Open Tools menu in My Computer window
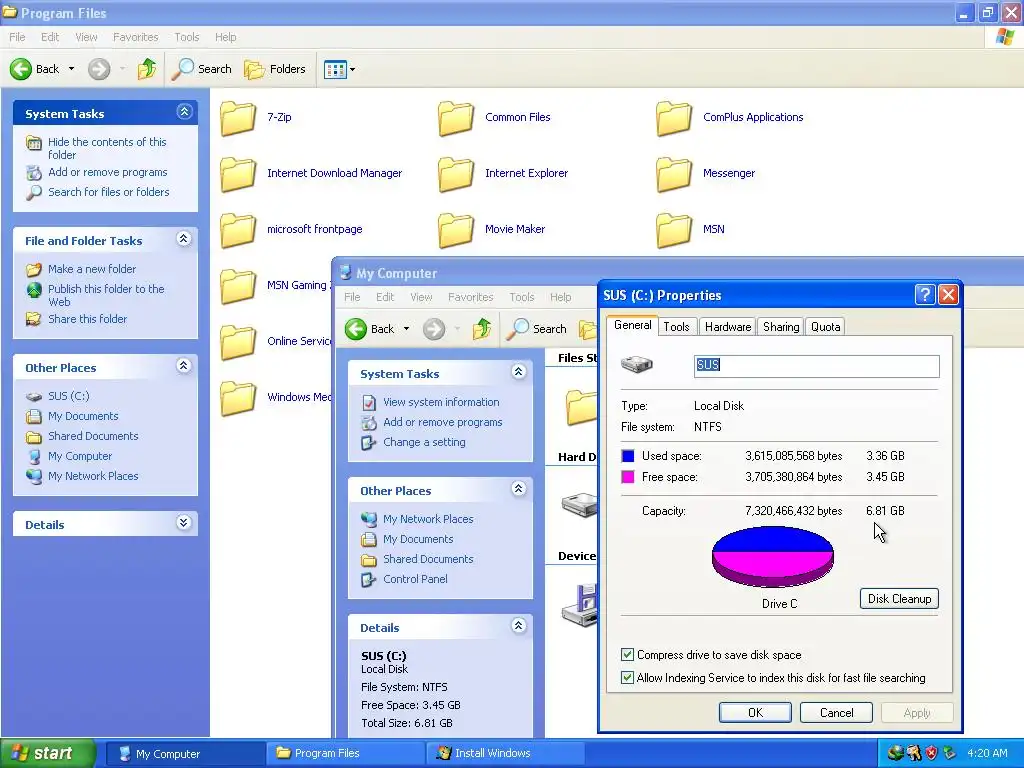The width and height of the screenshot is (1024, 768). click(522, 297)
